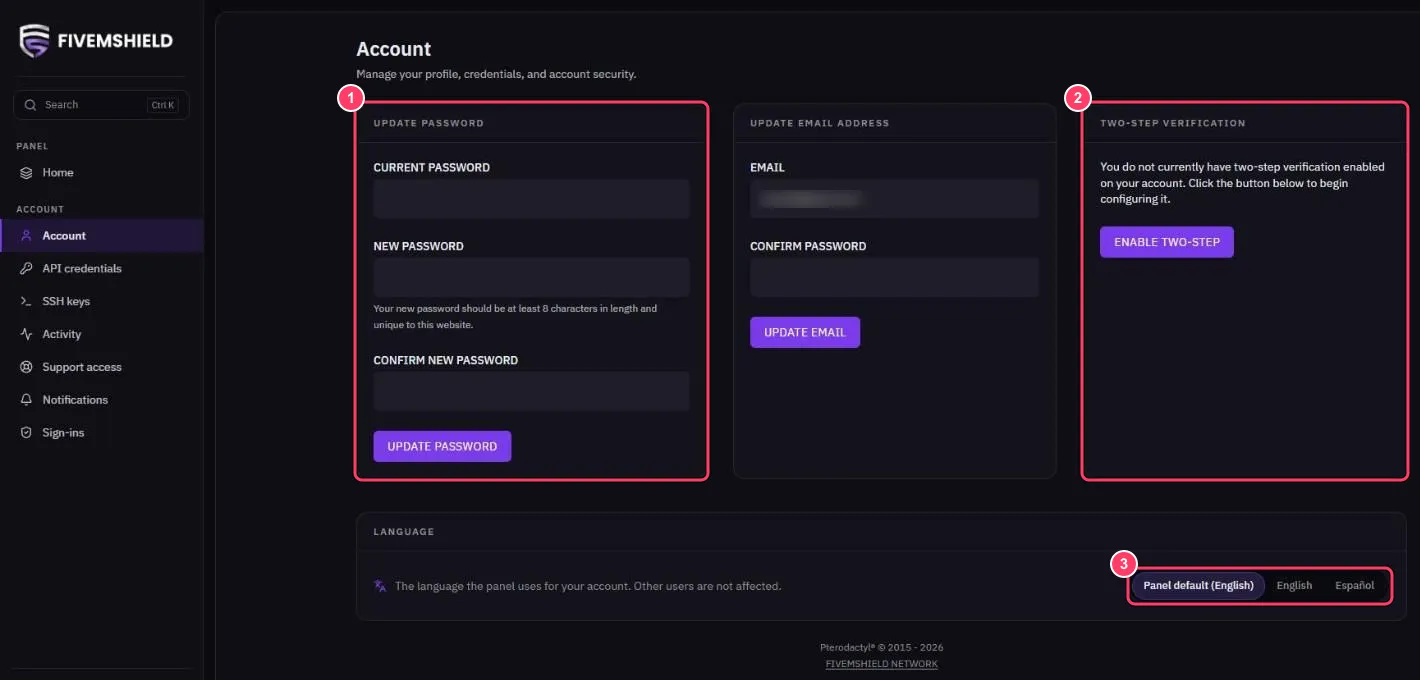The width and height of the screenshot is (1420, 680).
Task: Open the Home menu label
Action: click(x=58, y=173)
